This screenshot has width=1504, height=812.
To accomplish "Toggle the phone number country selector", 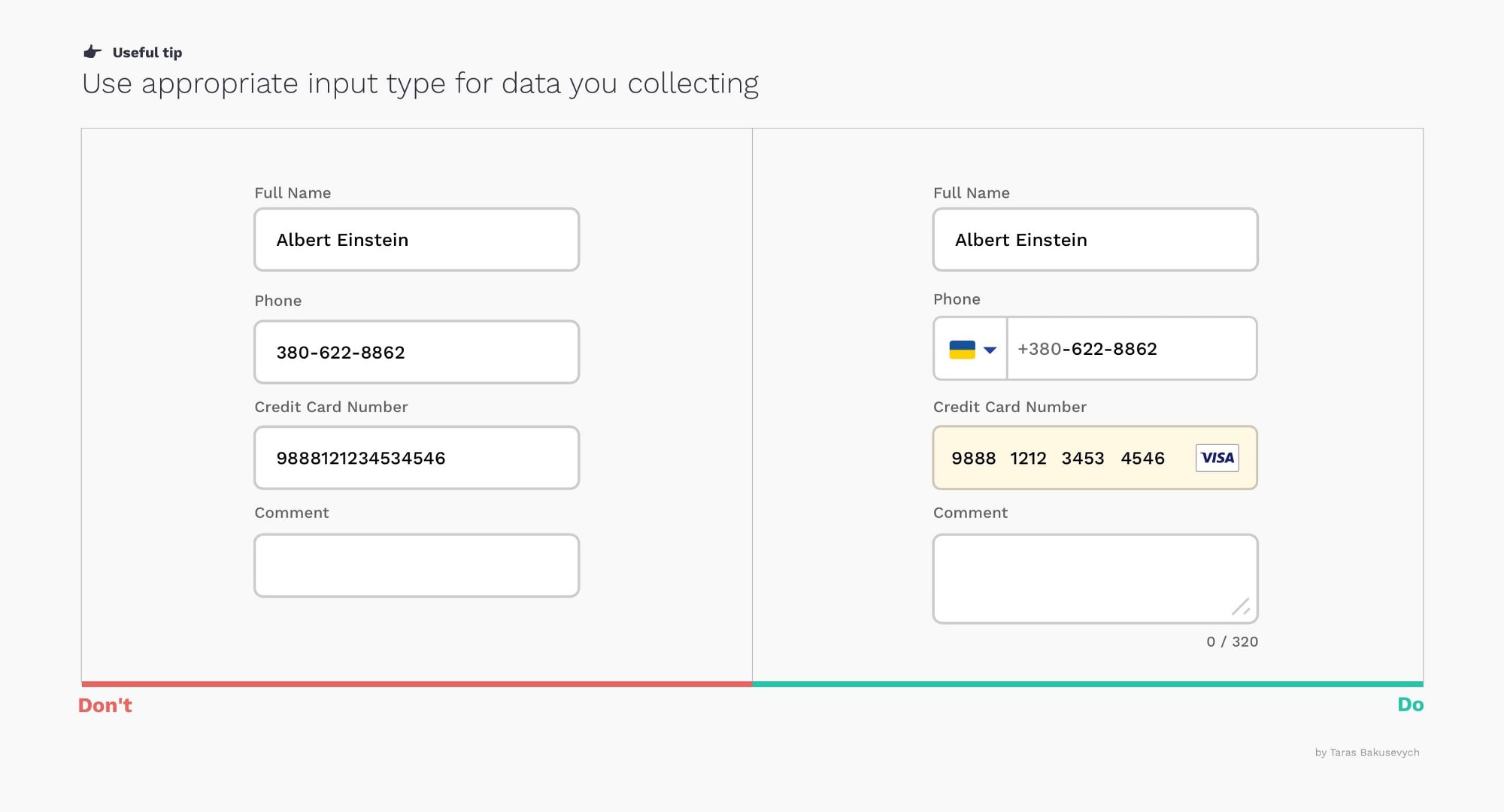I will (969, 348).
